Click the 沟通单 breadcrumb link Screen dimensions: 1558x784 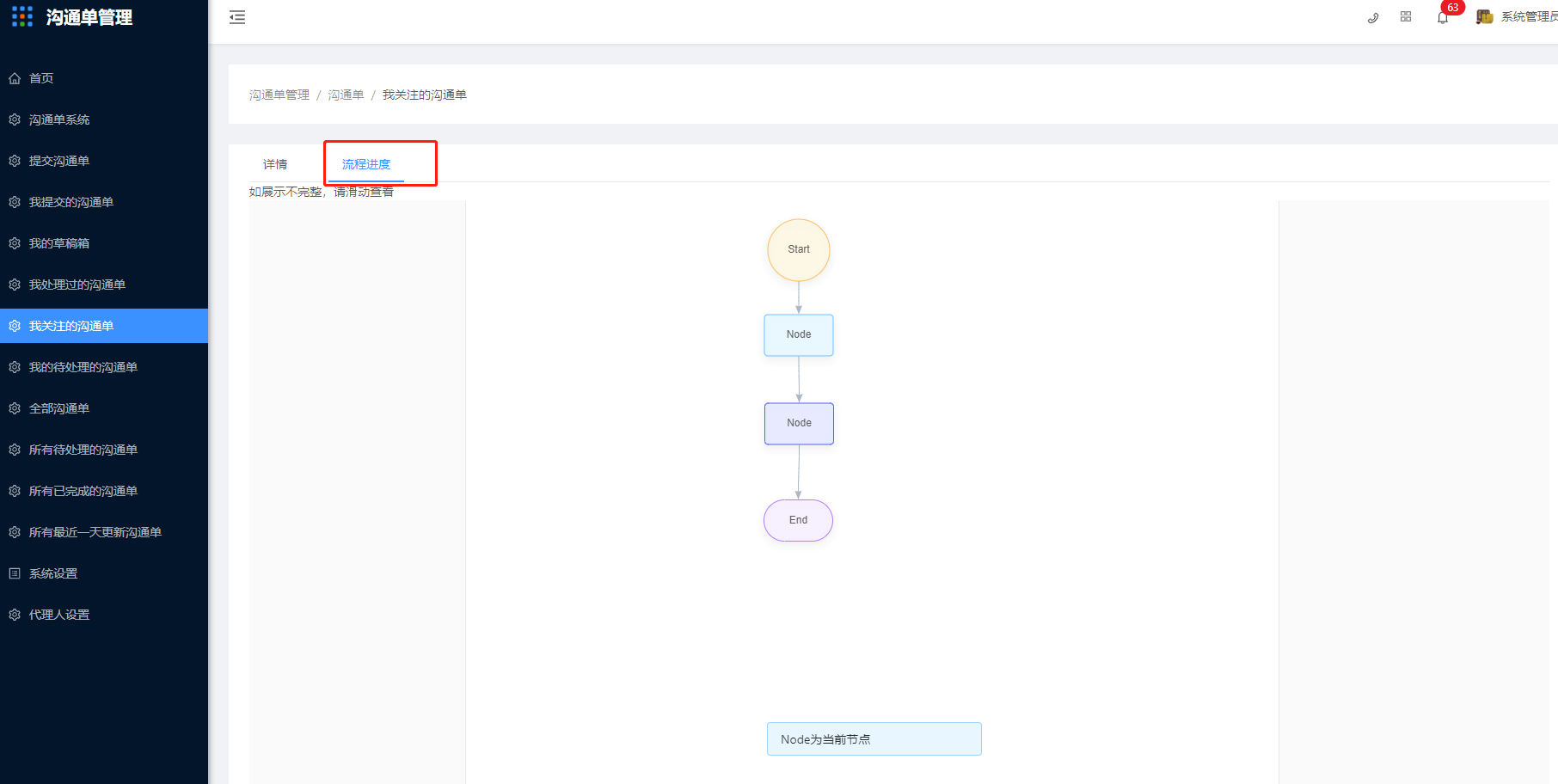pos(346,95)
